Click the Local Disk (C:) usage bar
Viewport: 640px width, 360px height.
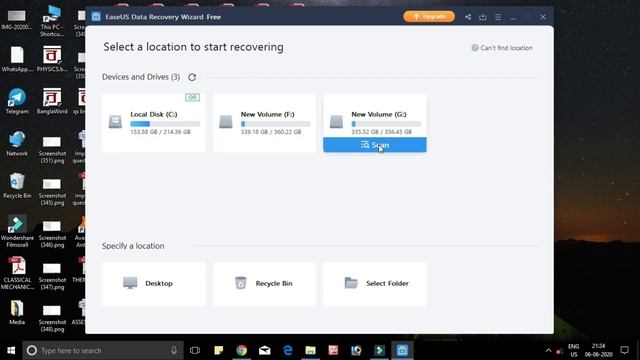click(x=165, y=124)
